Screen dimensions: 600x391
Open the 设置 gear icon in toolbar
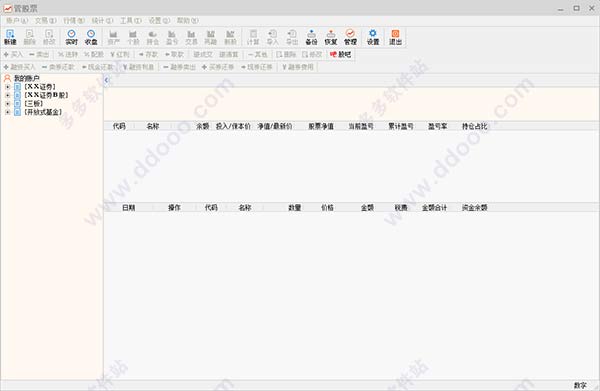[x=373, y=37]
